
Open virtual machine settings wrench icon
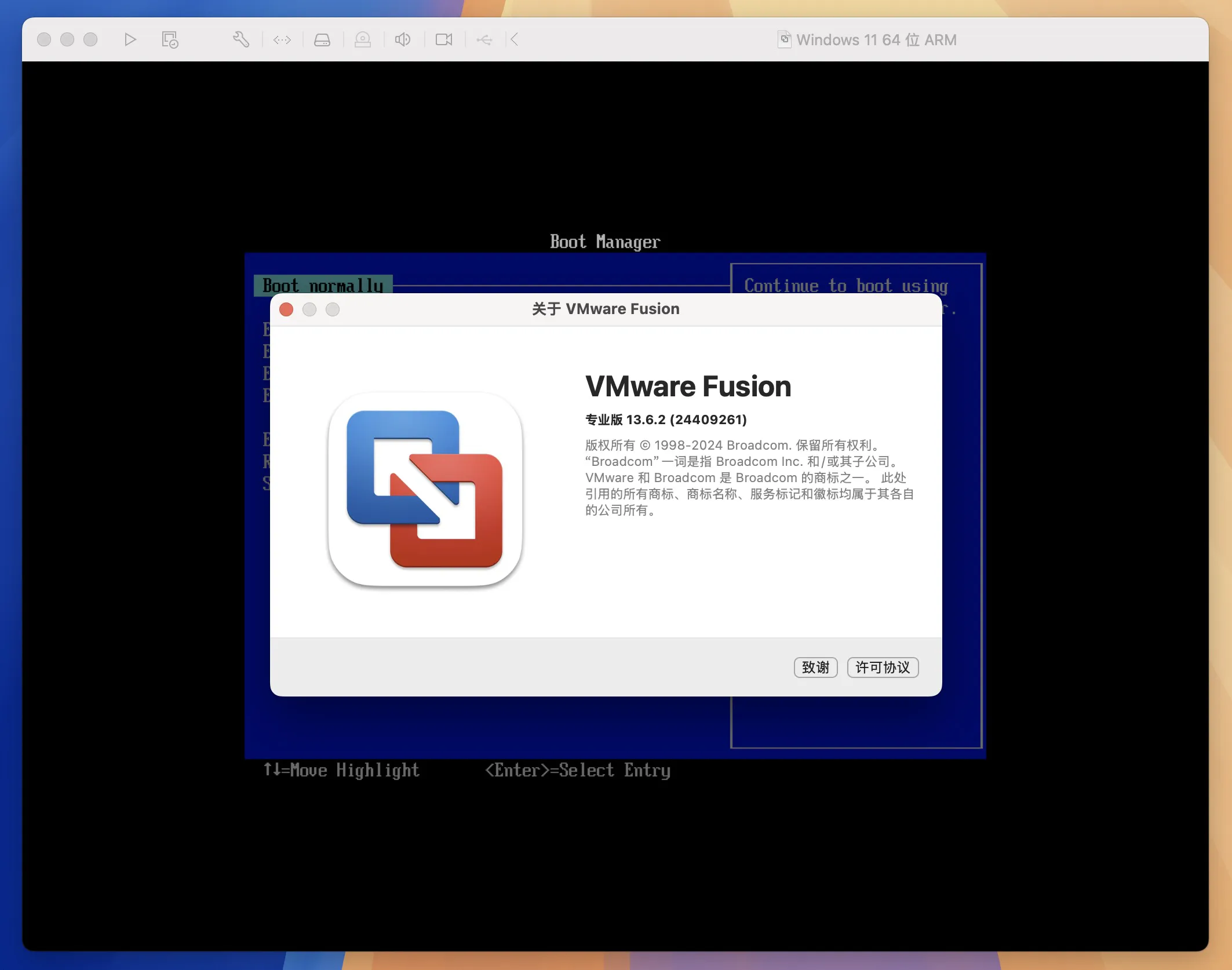pyautogui.click(x=241, y=39)
